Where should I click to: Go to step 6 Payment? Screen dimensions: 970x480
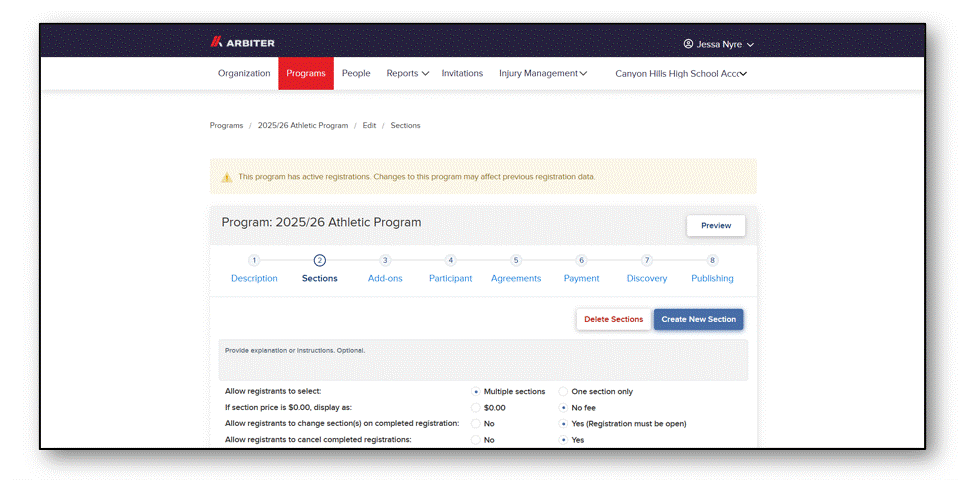coord(582,278)
